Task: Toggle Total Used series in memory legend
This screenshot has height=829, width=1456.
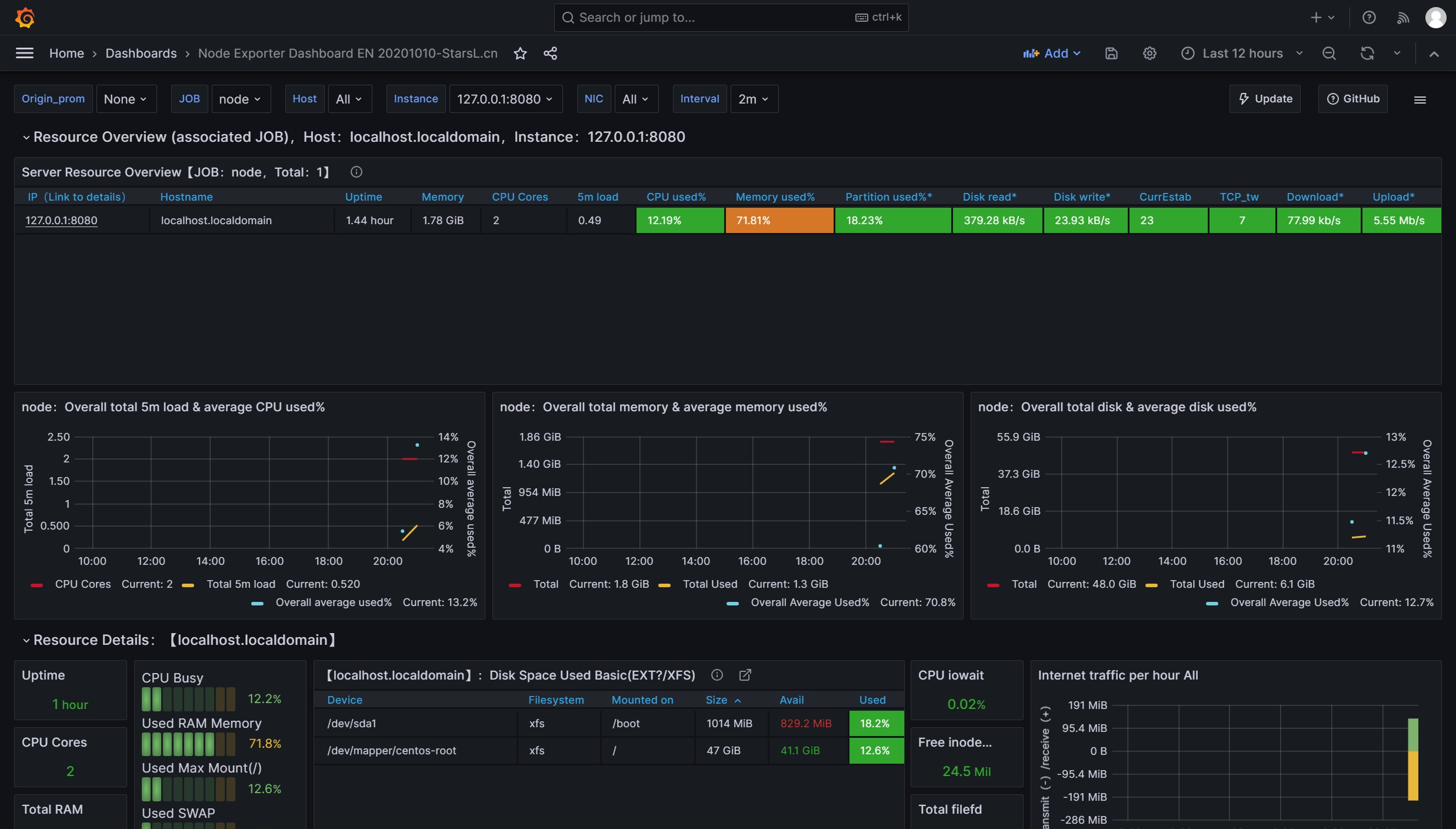Action: pos(709,584)
